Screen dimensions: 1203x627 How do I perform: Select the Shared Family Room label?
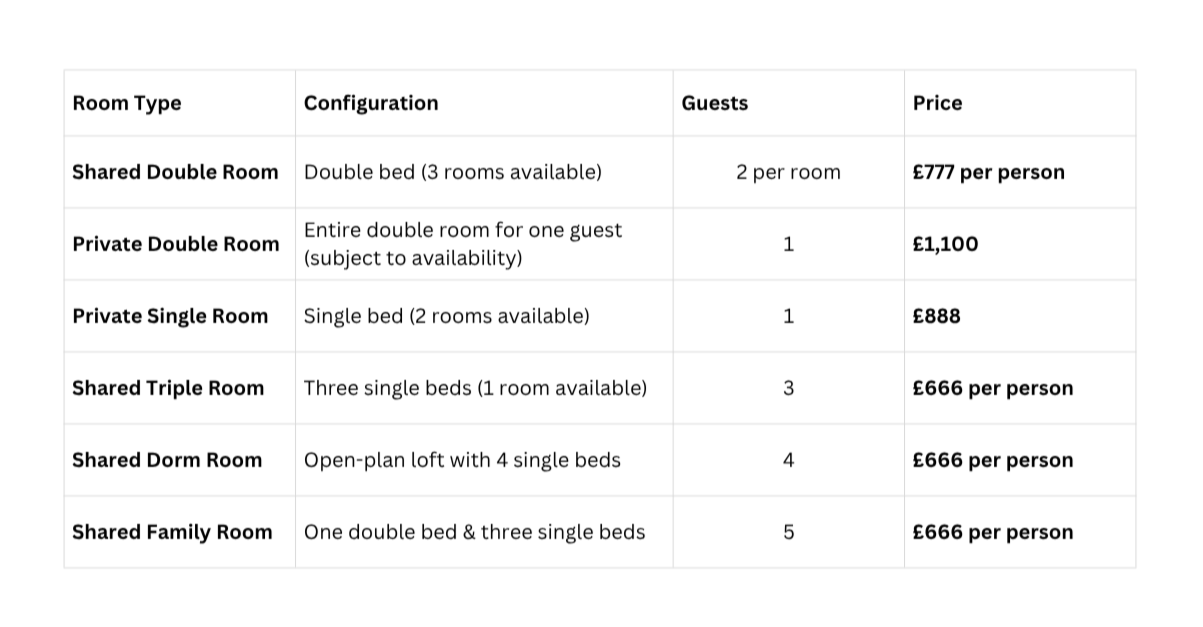(172, 532)
